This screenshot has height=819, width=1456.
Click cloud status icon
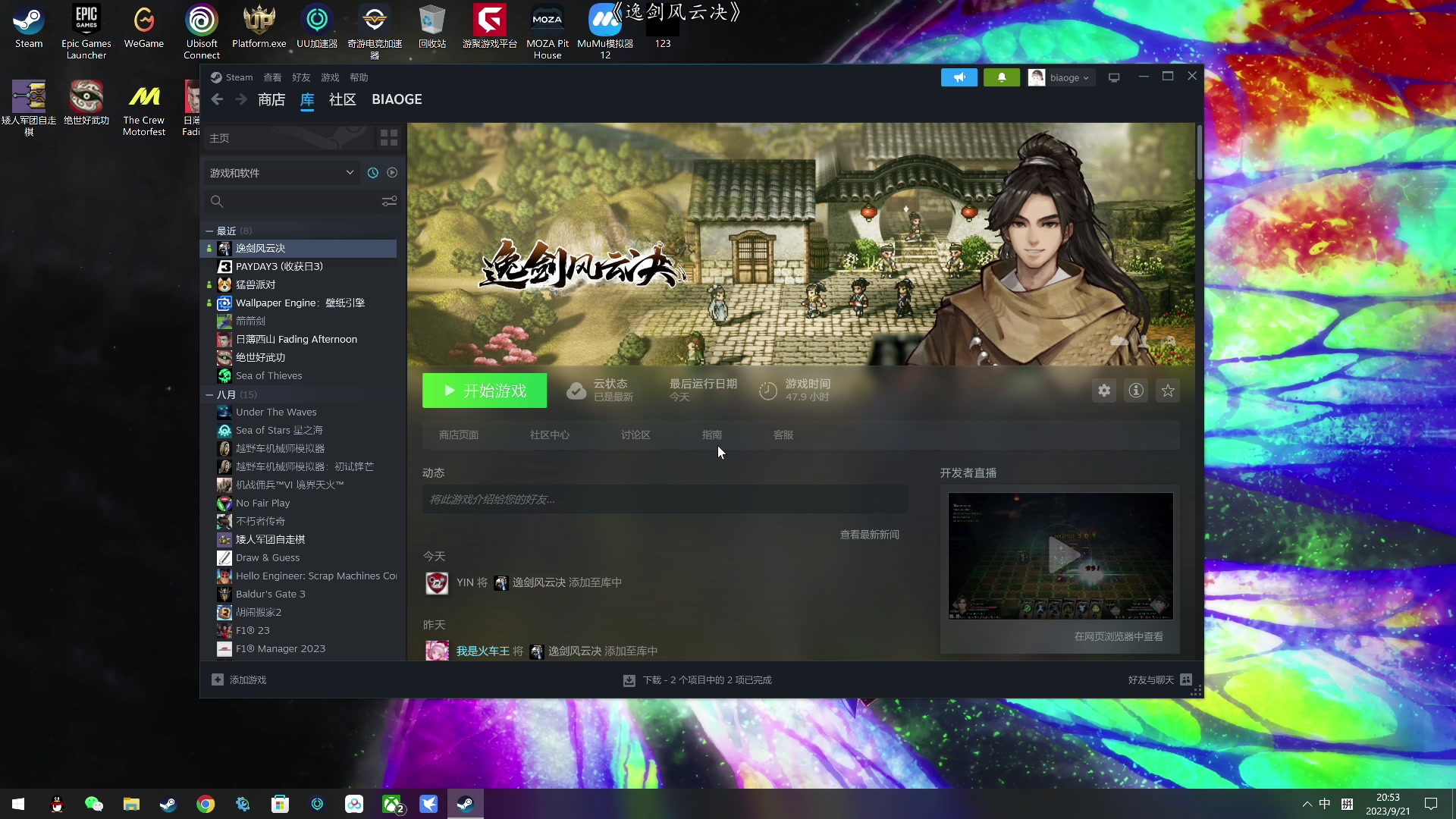click(x=576, y=391)
